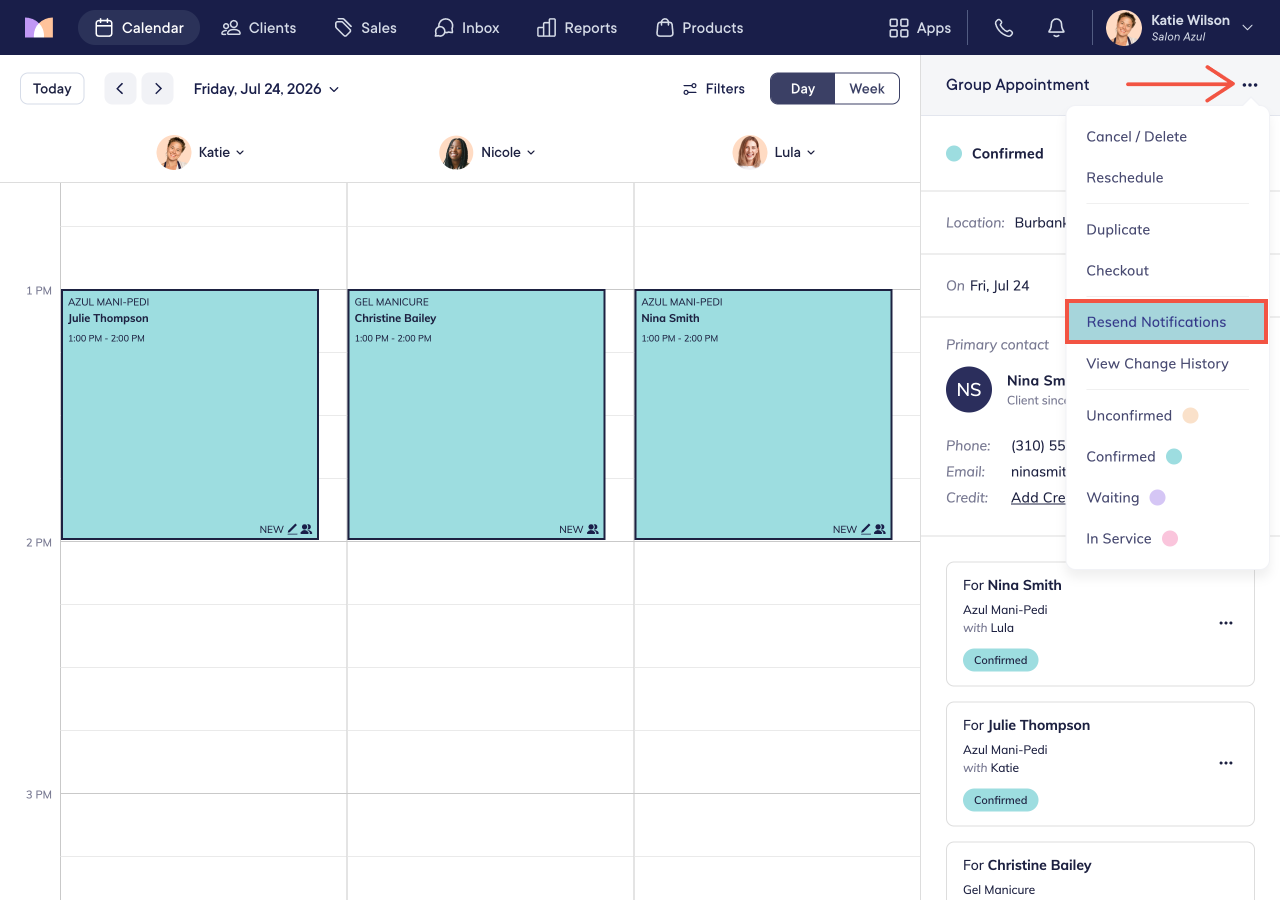Switch to Day view

pyautogui.click(x=802, y=88)
